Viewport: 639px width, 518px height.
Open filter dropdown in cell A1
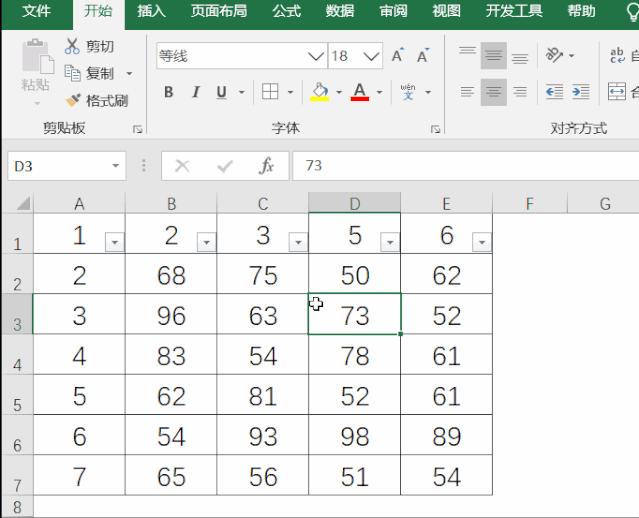tap(115, 242)
